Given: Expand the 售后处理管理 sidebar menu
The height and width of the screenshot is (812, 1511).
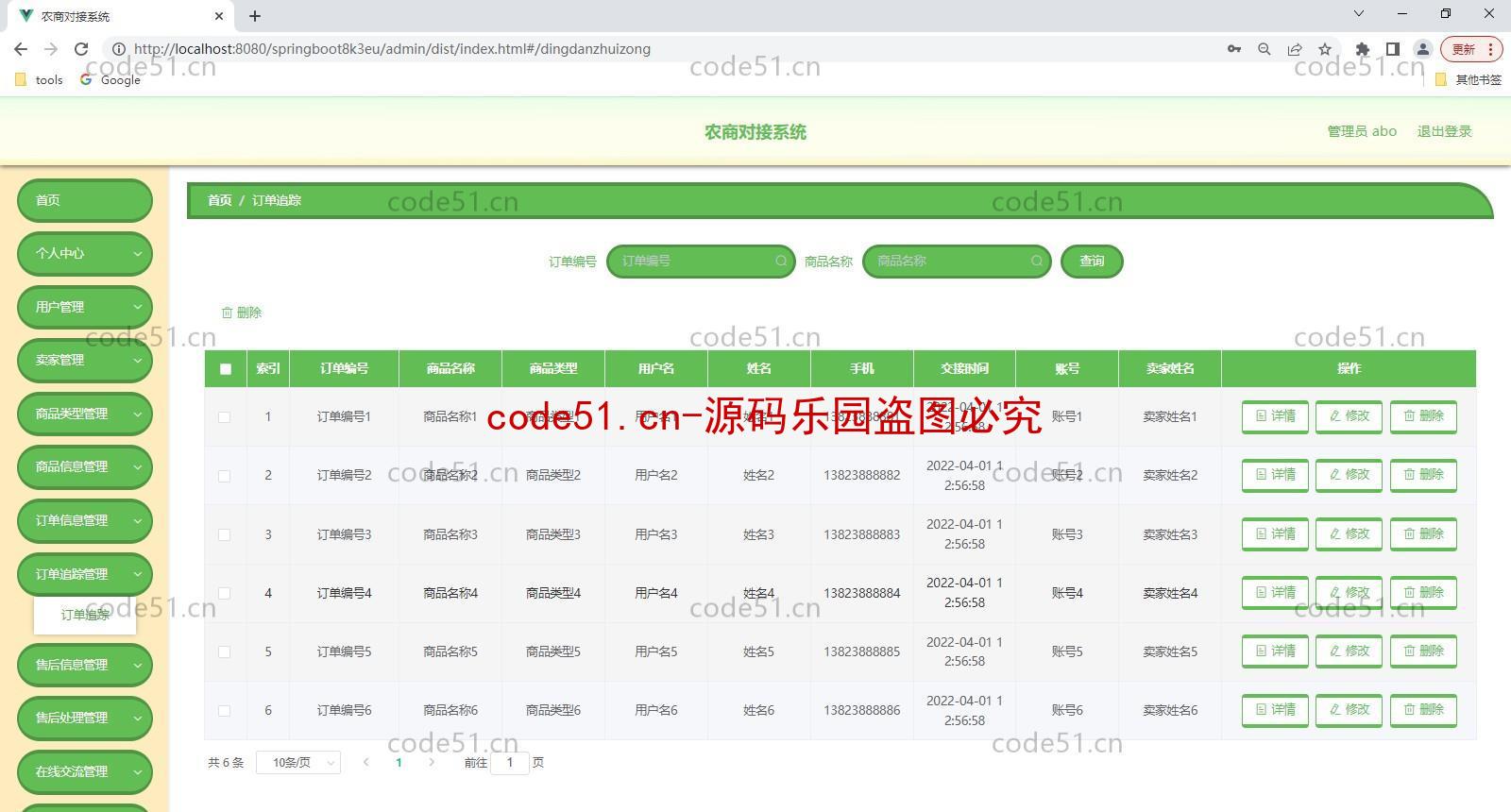Looking at the screenshot, I should click(85, 718).
